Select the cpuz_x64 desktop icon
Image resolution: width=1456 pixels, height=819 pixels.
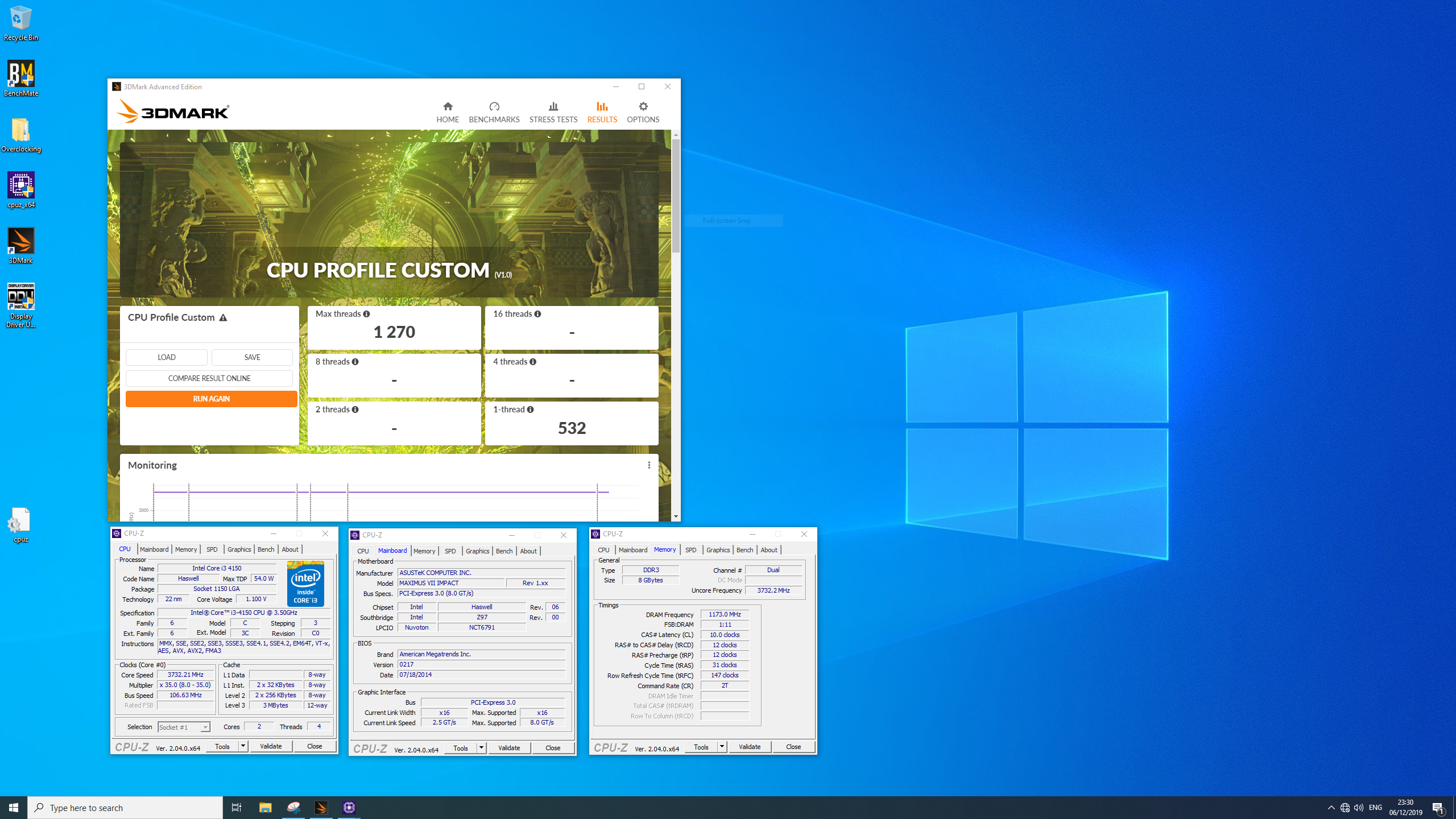[x=21, y=190]
